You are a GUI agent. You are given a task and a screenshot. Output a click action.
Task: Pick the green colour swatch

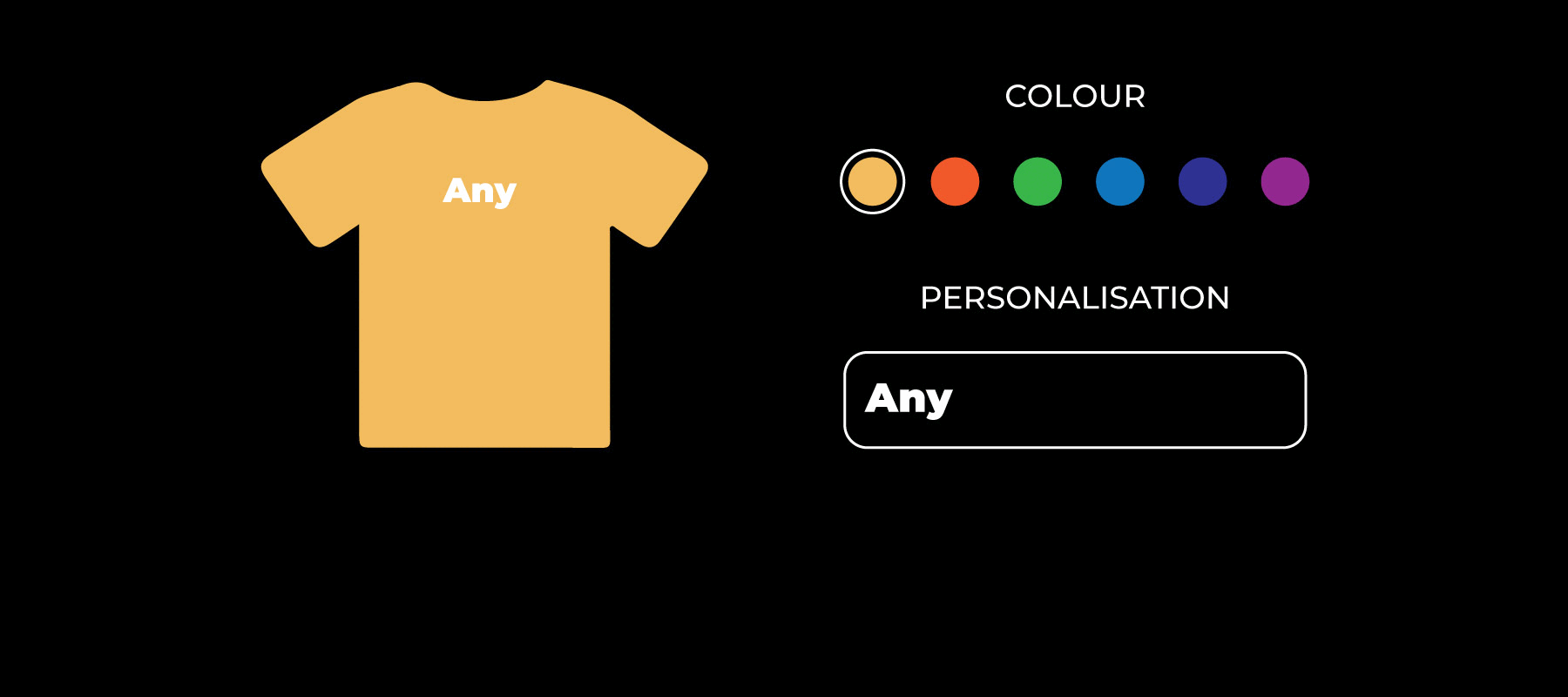point(1037,181)
